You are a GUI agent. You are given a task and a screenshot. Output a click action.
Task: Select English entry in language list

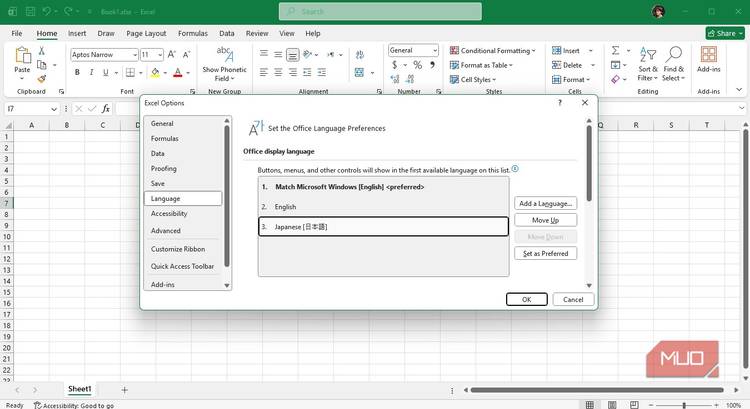[x=383, y=207]
